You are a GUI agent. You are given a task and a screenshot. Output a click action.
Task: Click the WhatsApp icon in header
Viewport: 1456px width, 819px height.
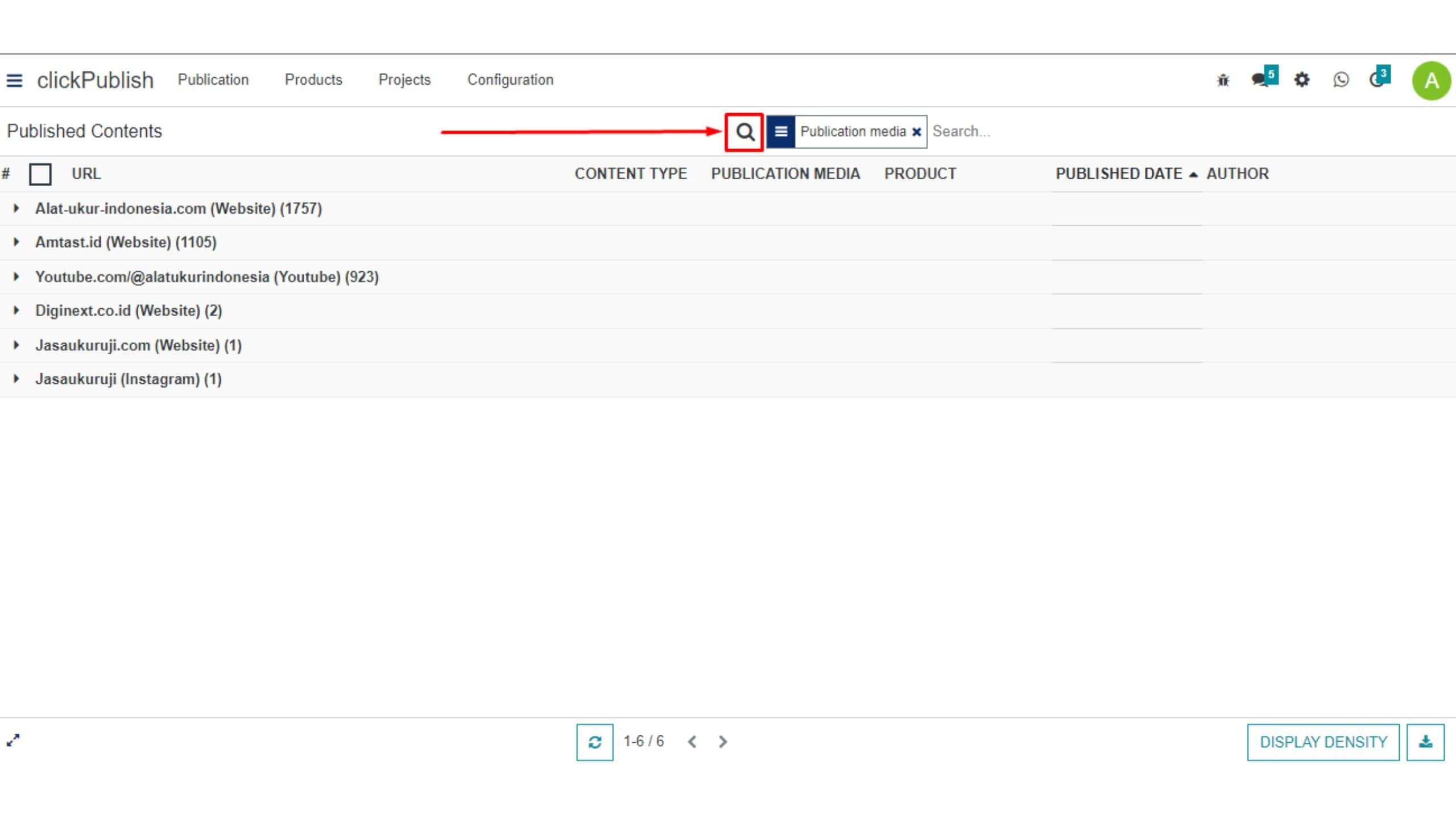[1341, 80]
